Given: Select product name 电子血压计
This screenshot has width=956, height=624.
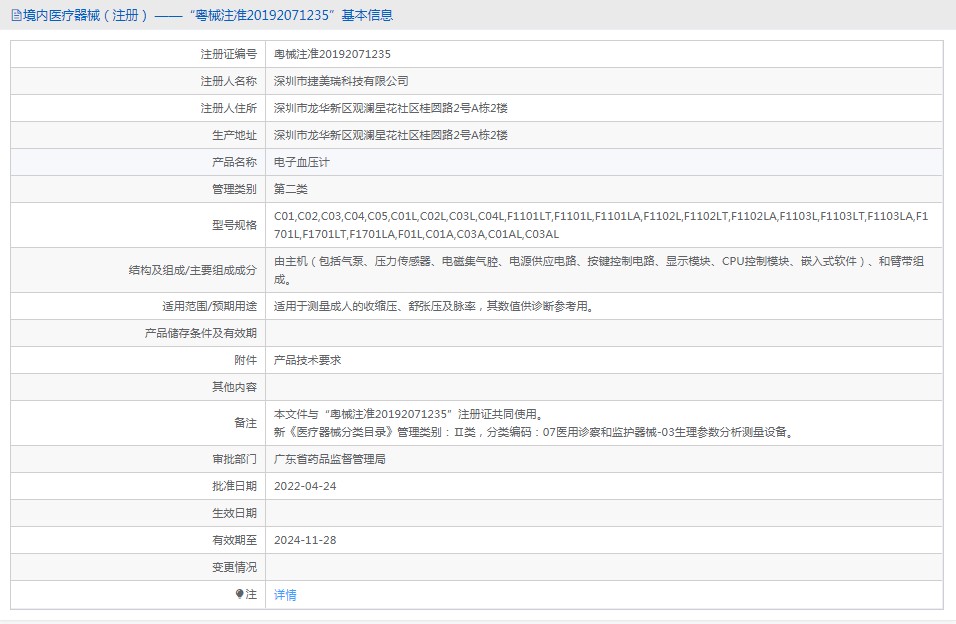Looking at the screenshot, I should tap(302, 162).
